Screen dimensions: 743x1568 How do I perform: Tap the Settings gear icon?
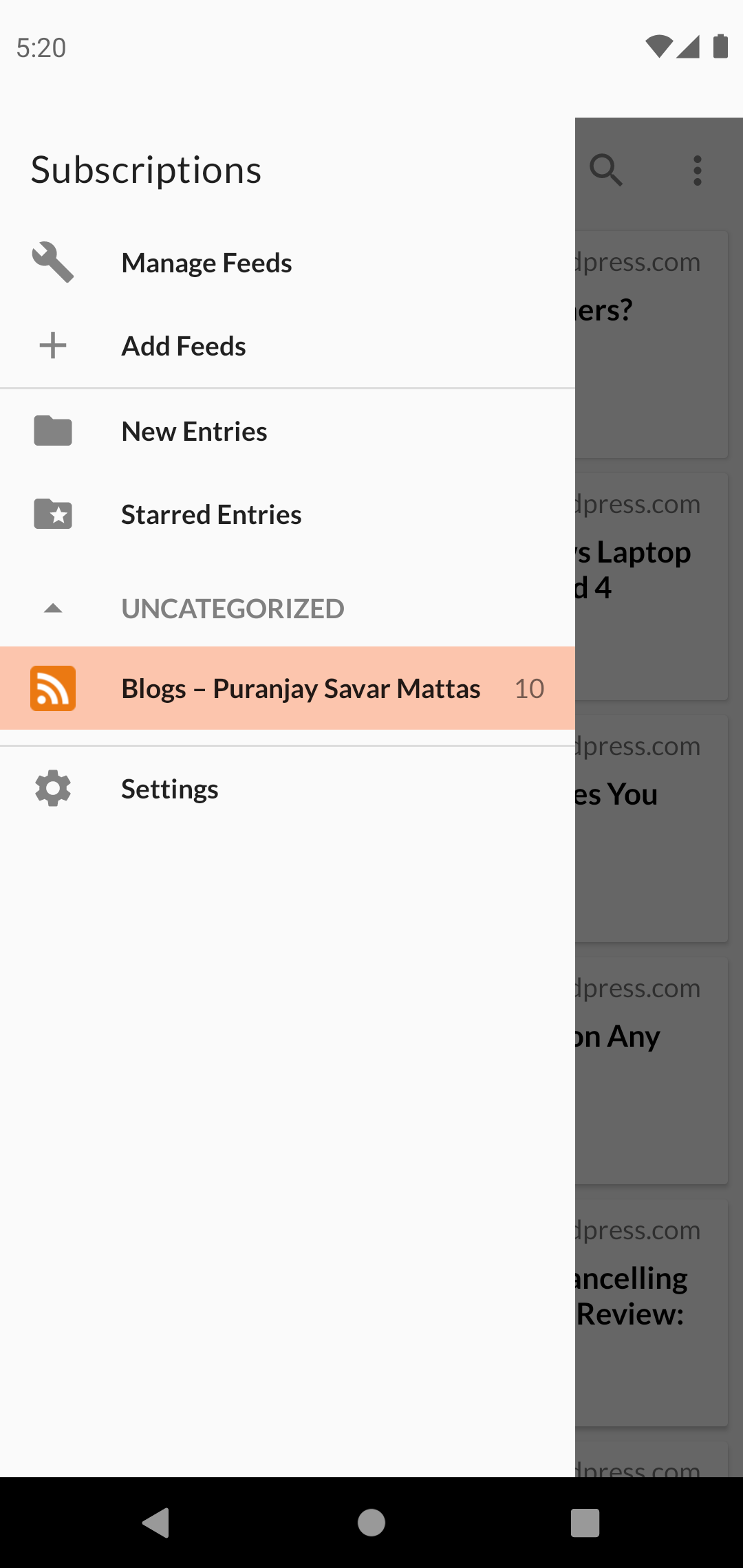[53, 789]
